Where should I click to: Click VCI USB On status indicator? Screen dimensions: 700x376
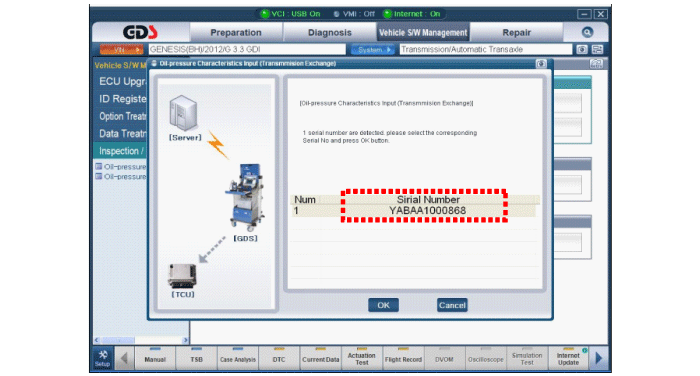(290, 14)
